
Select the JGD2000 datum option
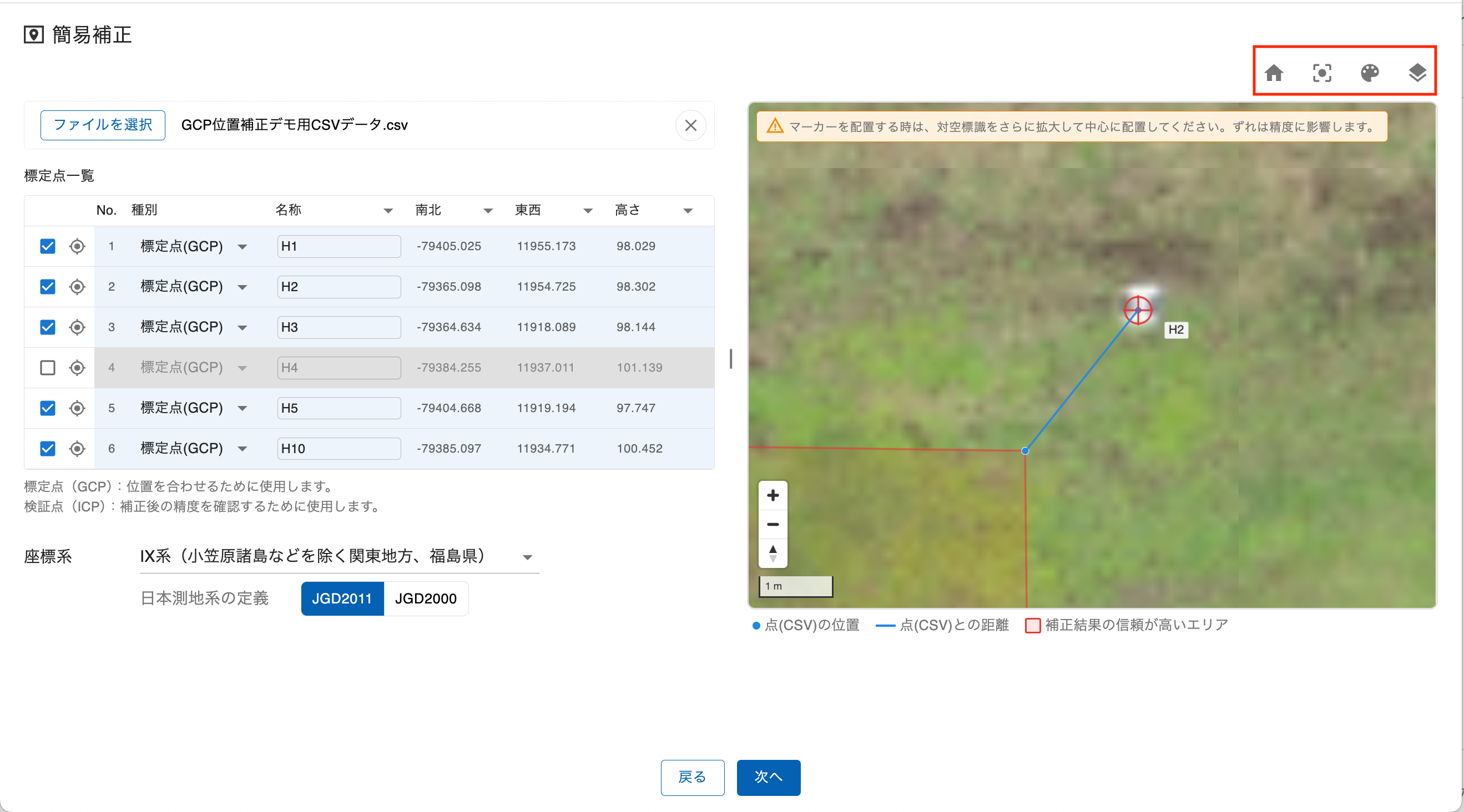426,598
